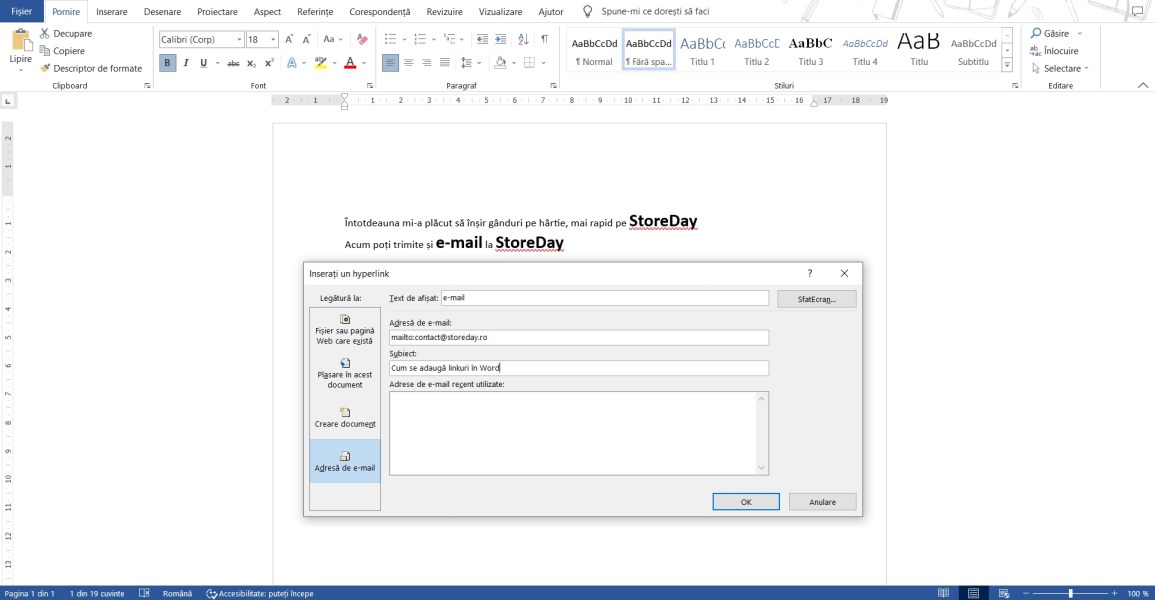Expand the styles gallery
Viewport: 1155px width, 600px height.
[1007, 66]
